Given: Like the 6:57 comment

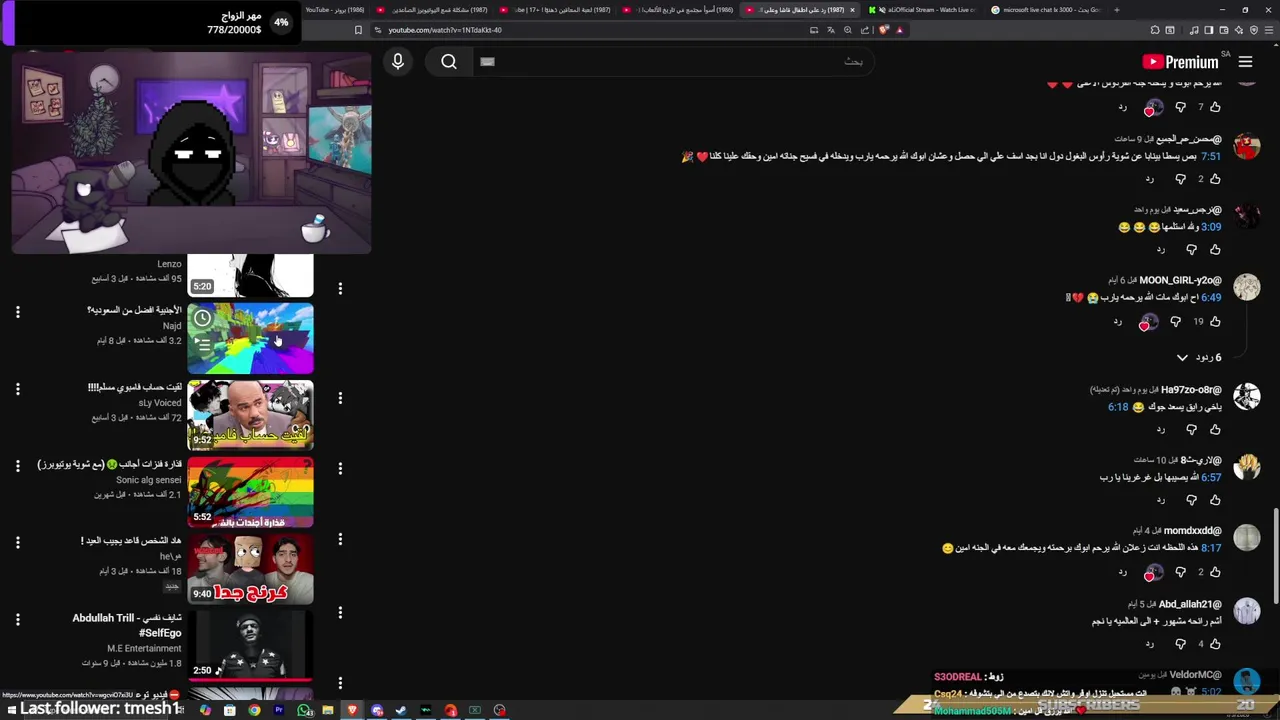Looking at the screenshot, I should tap(1215, 500).
